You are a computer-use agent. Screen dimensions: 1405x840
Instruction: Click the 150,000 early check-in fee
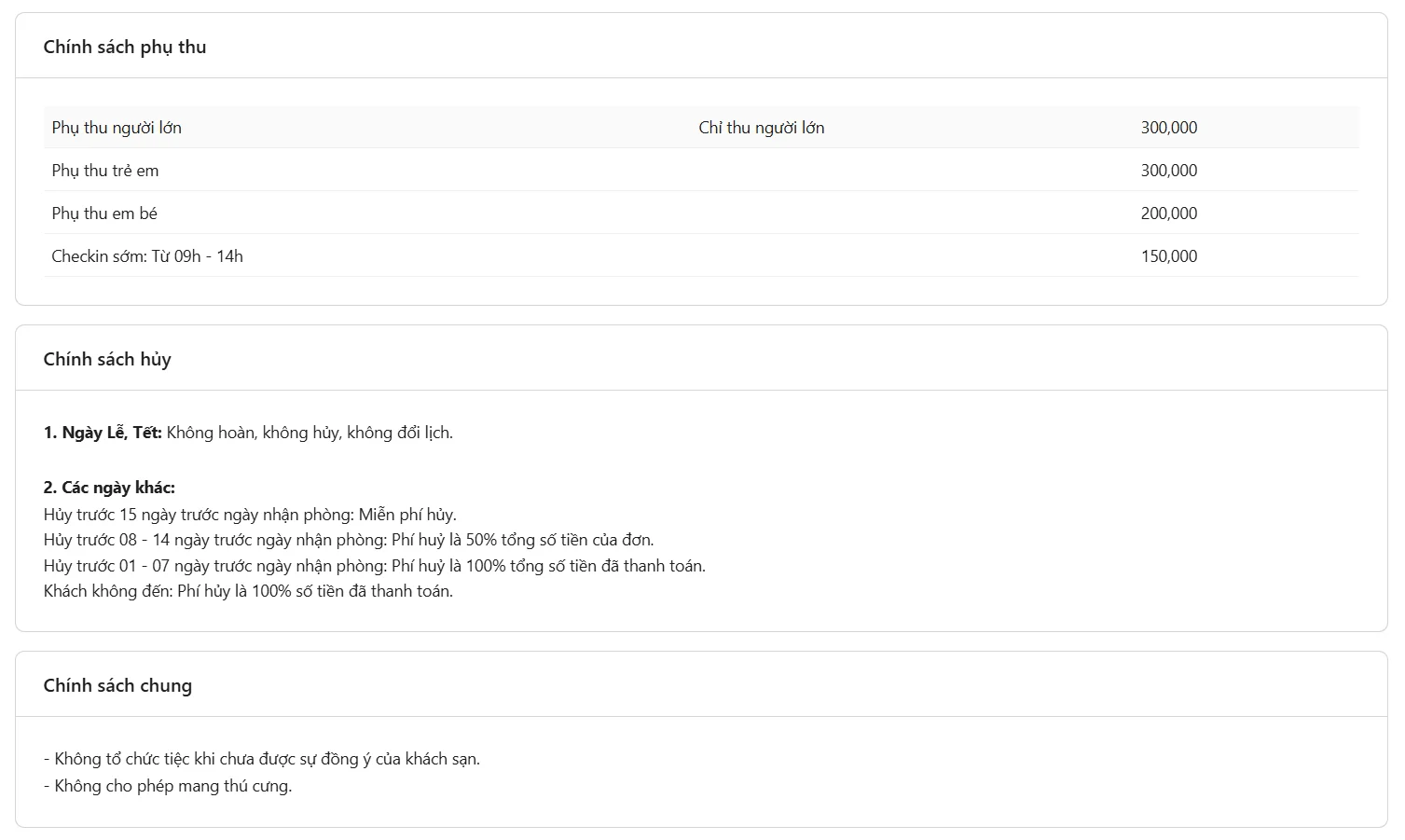1168,256
